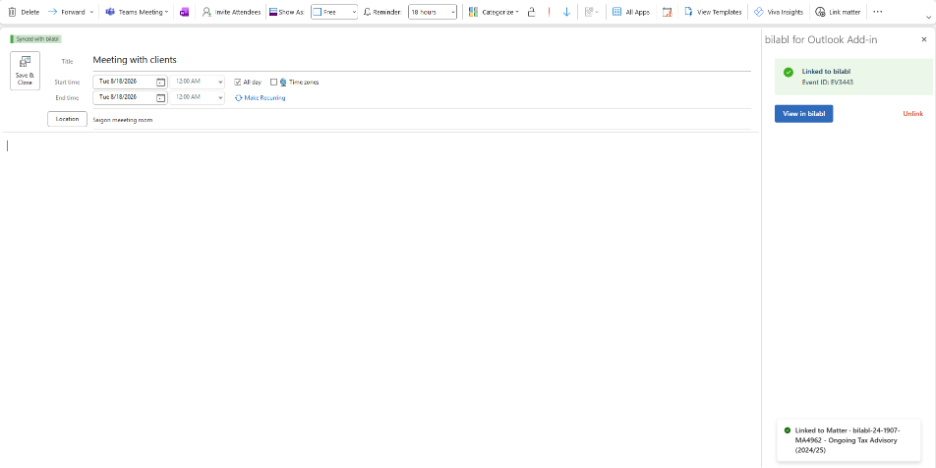The image size is (936, 468).
Task: Expand the Teams Meeting dropdown arrow
Action: tap(167, 12)
